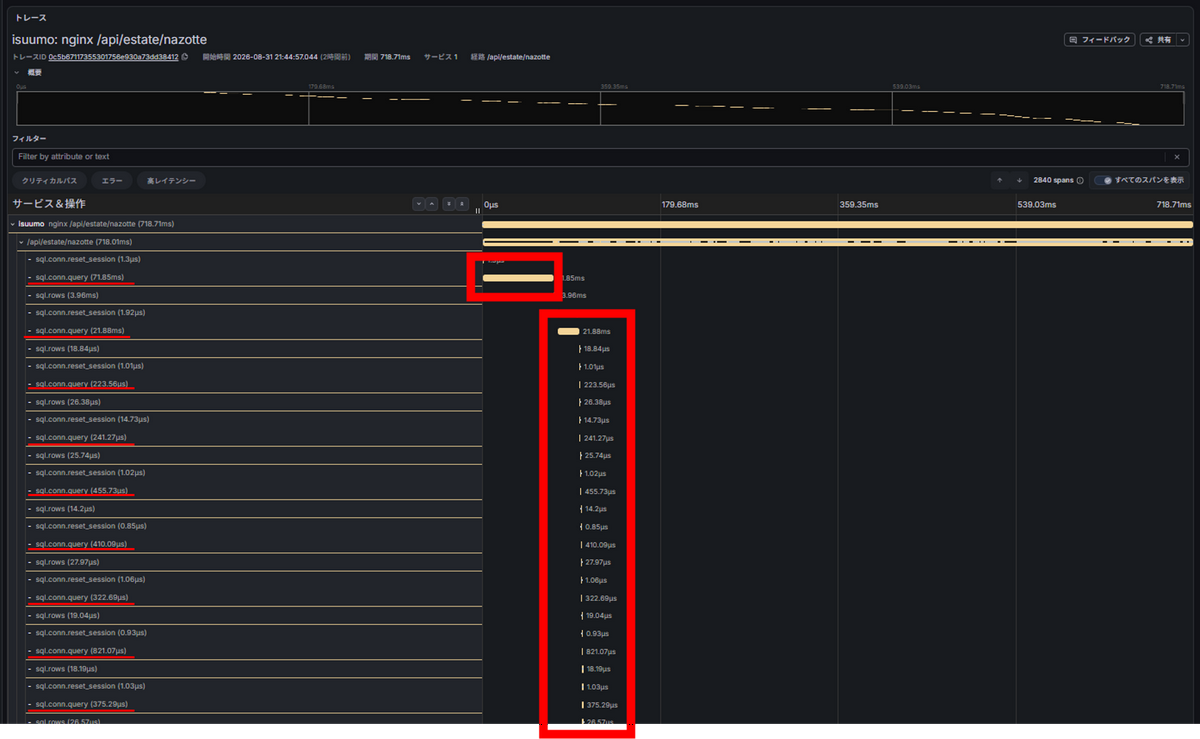Copy the trace ID with the copy icon
1200x739 pixels.
[185, 57]
